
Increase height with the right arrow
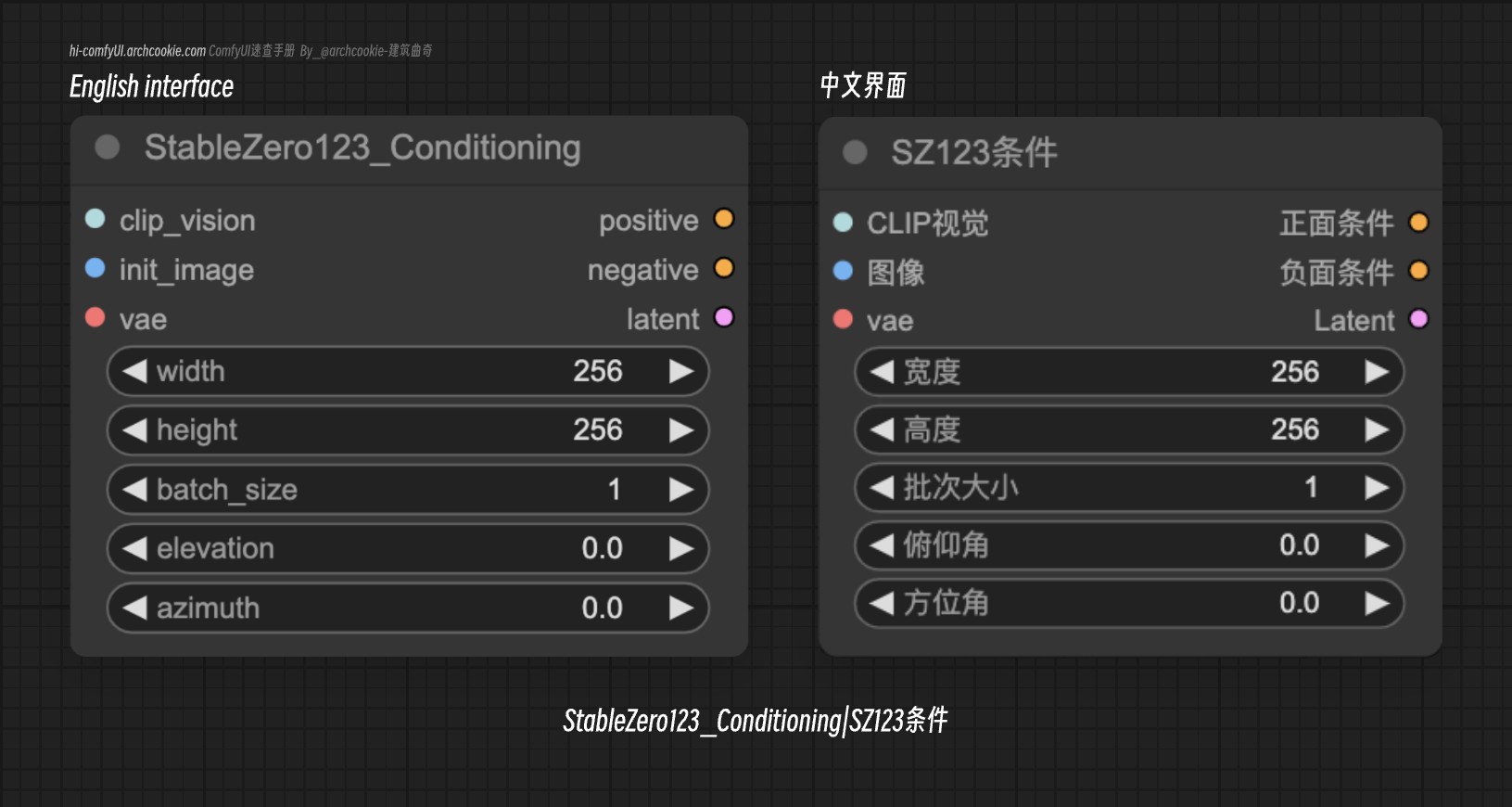(x=681, y=429)
